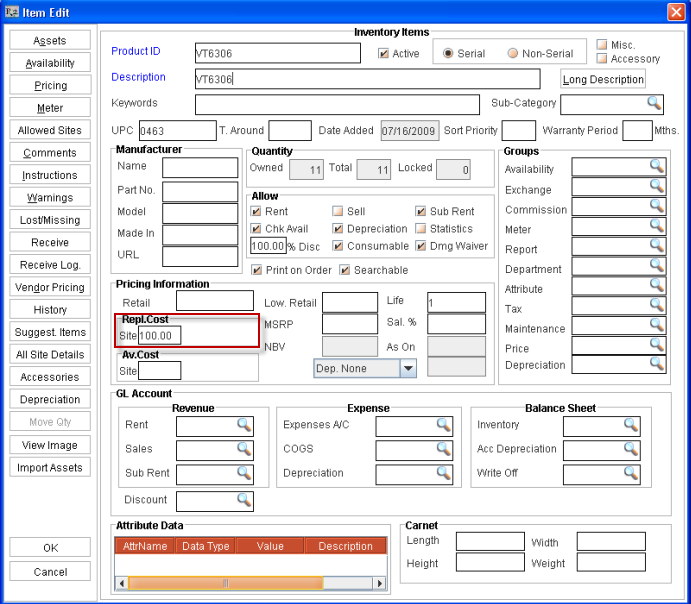Open the History section

click(50, 310)
